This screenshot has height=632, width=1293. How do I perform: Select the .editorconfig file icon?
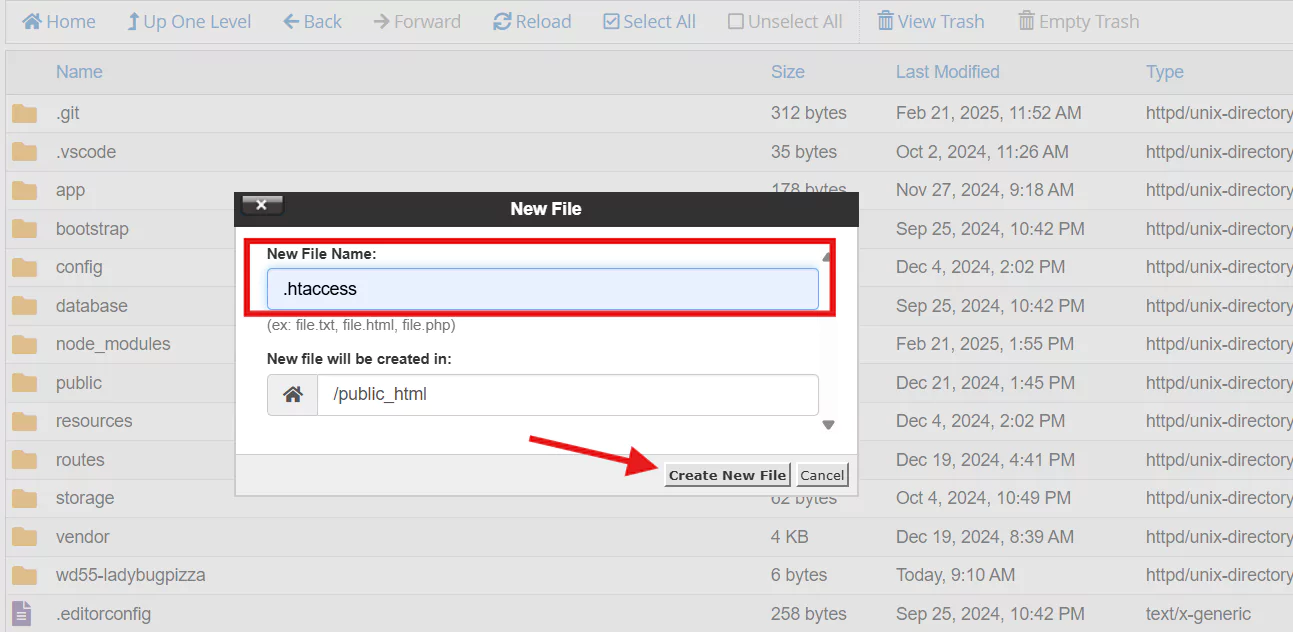[x=23, y=613]
